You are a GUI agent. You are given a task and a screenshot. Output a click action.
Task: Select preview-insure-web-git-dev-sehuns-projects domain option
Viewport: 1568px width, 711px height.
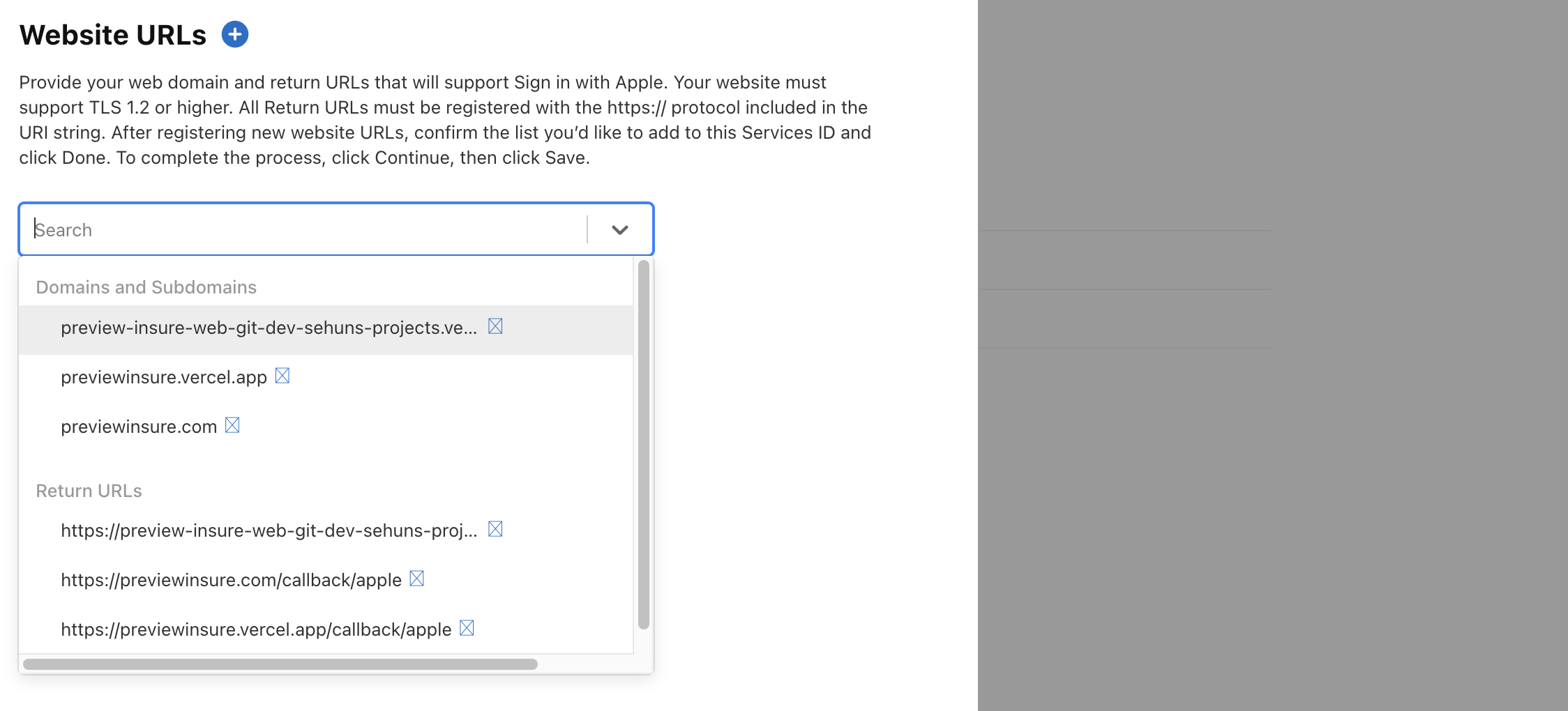tap(326, 329)
